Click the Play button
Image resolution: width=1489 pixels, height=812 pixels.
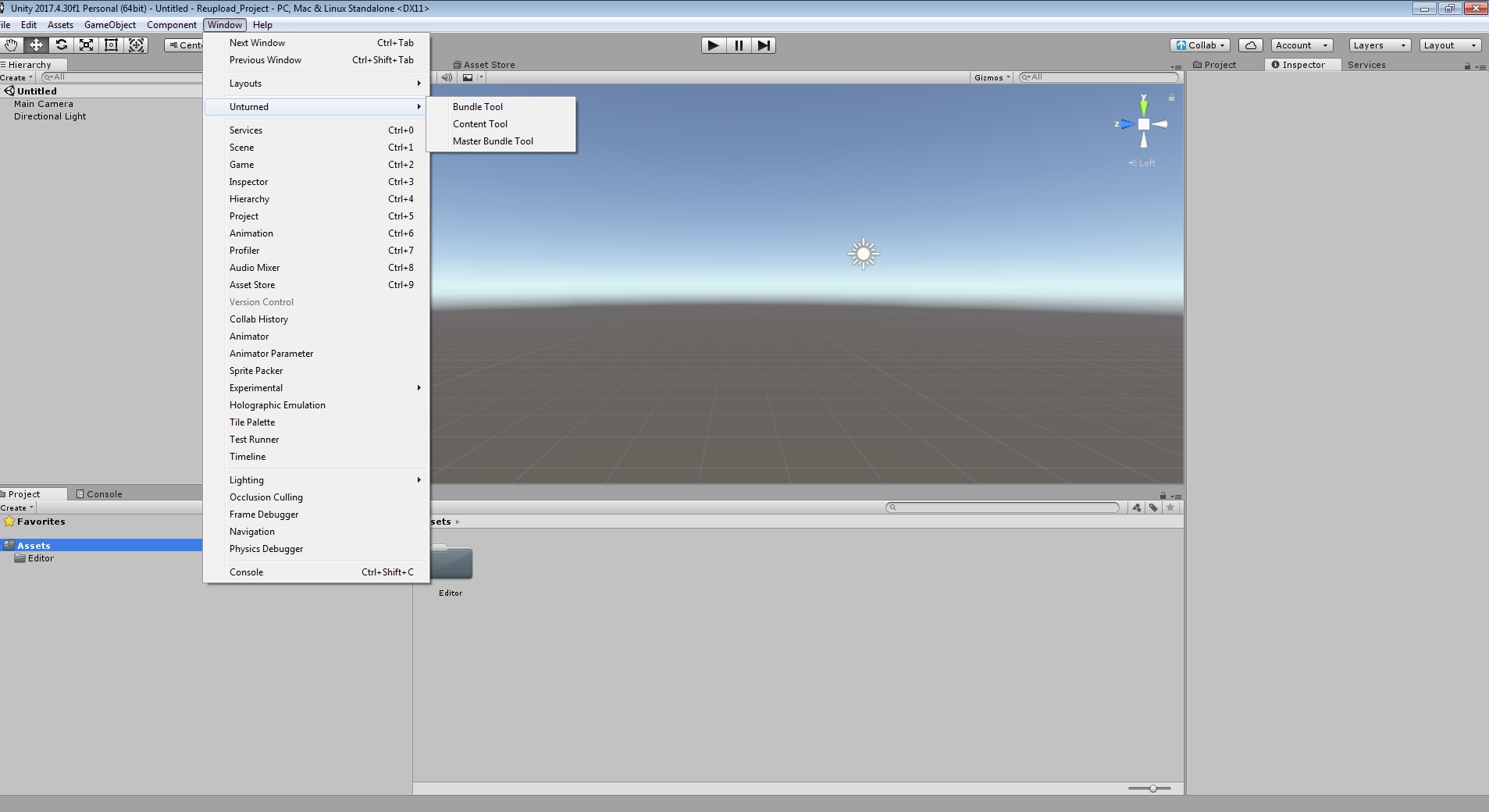click(713, 45)
